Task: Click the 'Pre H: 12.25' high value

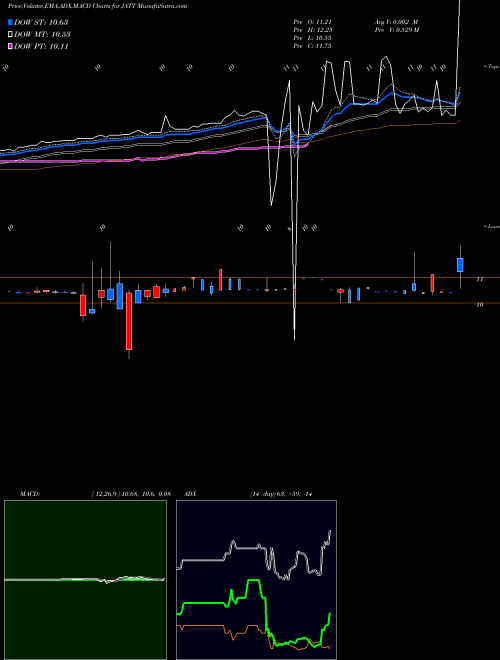Action: (x=314, y=30)
